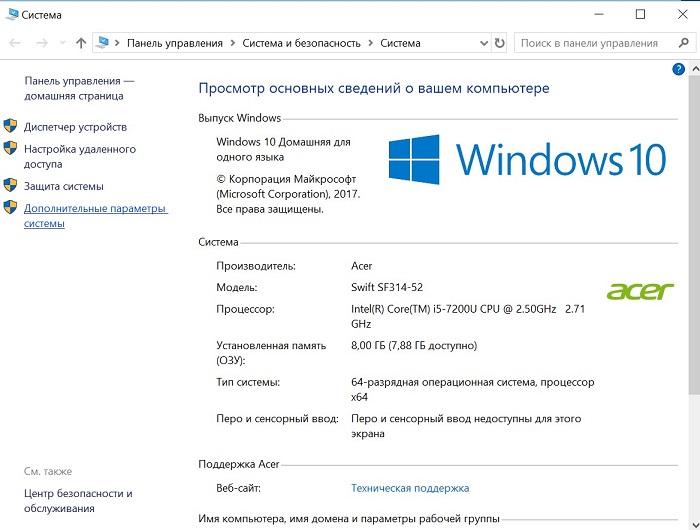Open Дополнительные параметры системы link
This screenshot has width=700, height=530.
(x=96, y=216)
